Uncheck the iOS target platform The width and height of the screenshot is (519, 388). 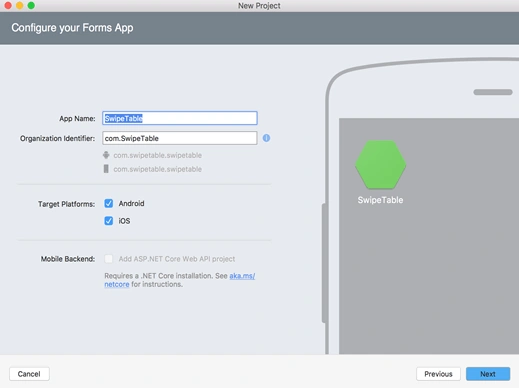pos(109,221)
